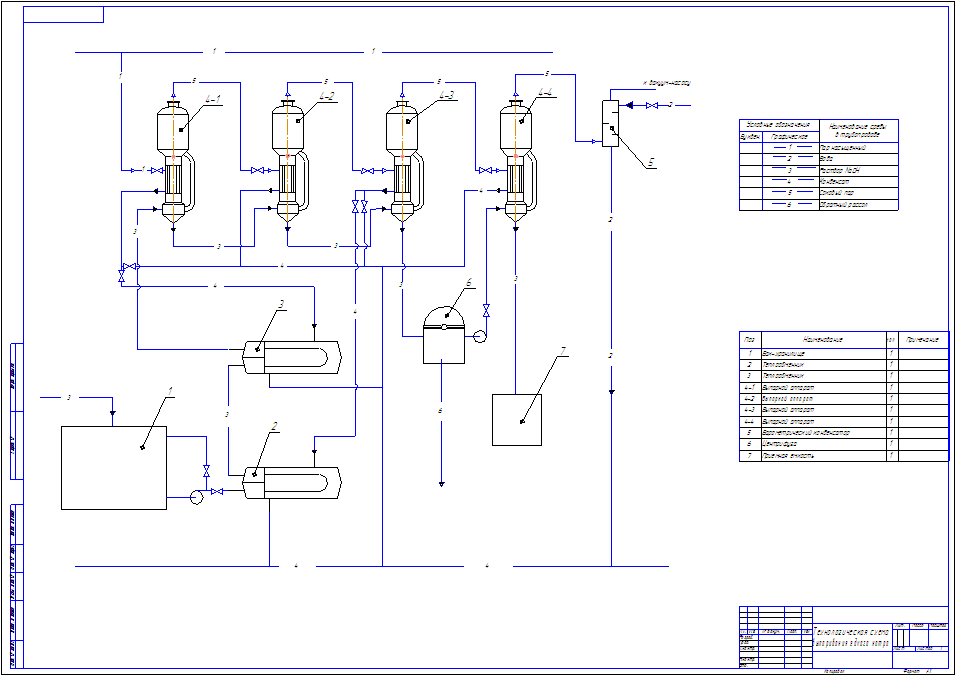Viewport: 955px width, 675px height.
Task: Select the centrifuge symbol marked 6
Action: [x=444, y=335]
